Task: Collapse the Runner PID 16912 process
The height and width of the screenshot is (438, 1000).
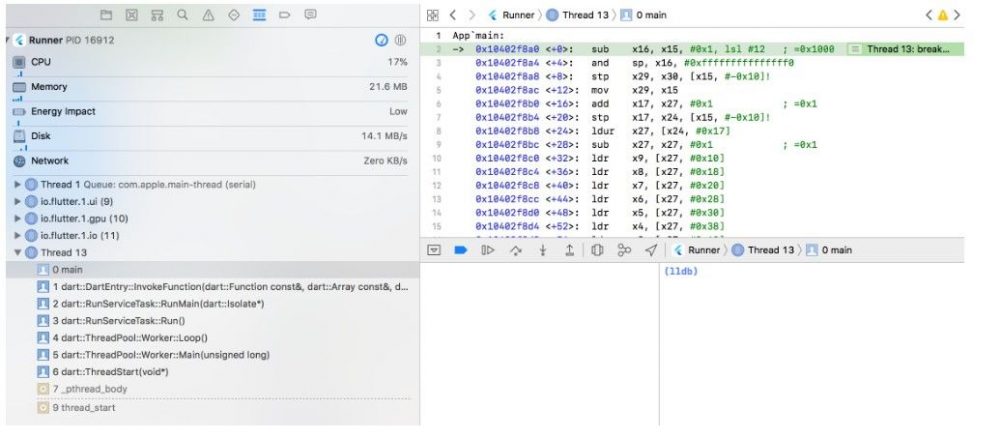Action: click(7, 40)
